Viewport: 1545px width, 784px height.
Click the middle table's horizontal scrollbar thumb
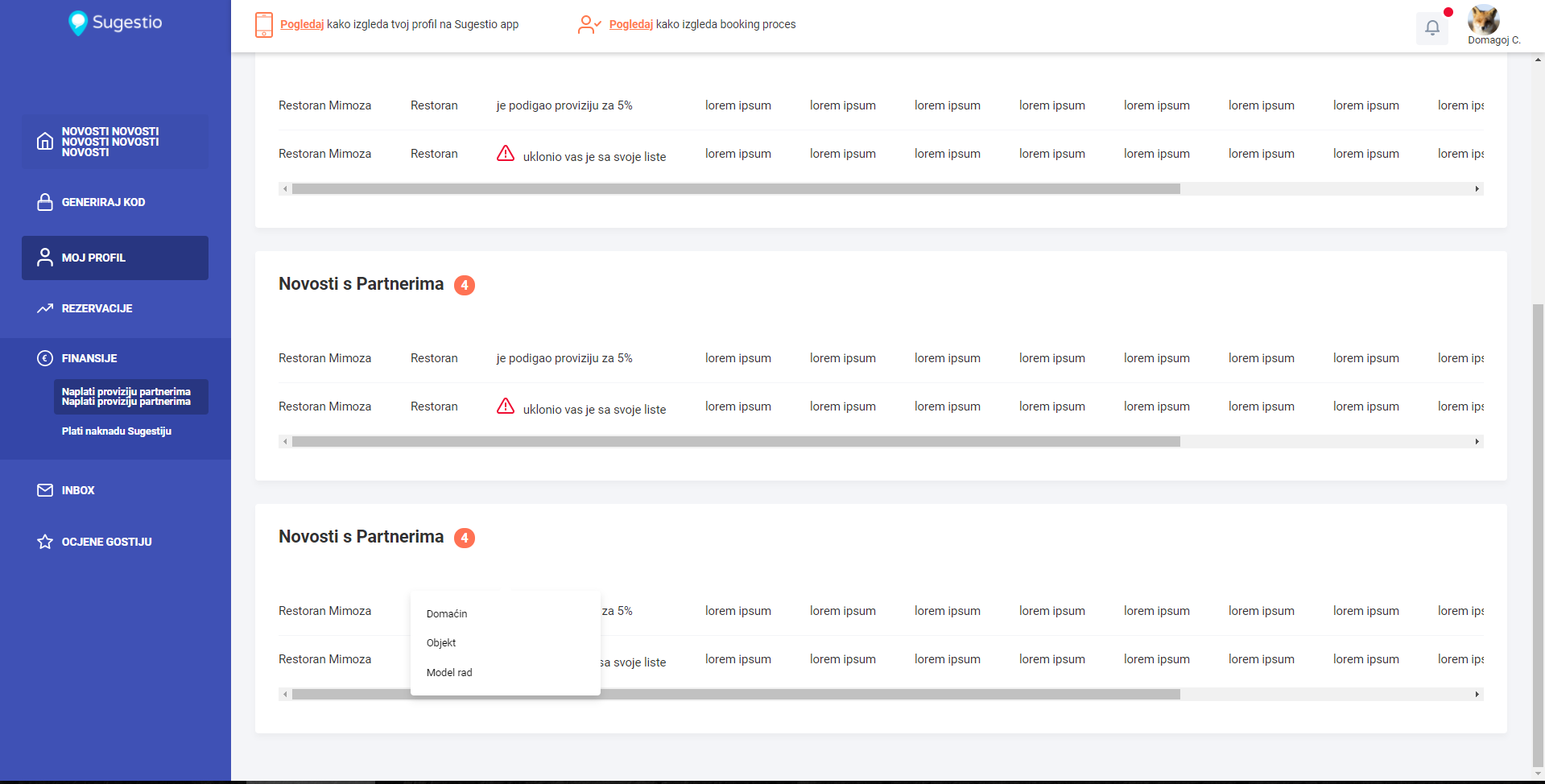click(x=736, y=442)
